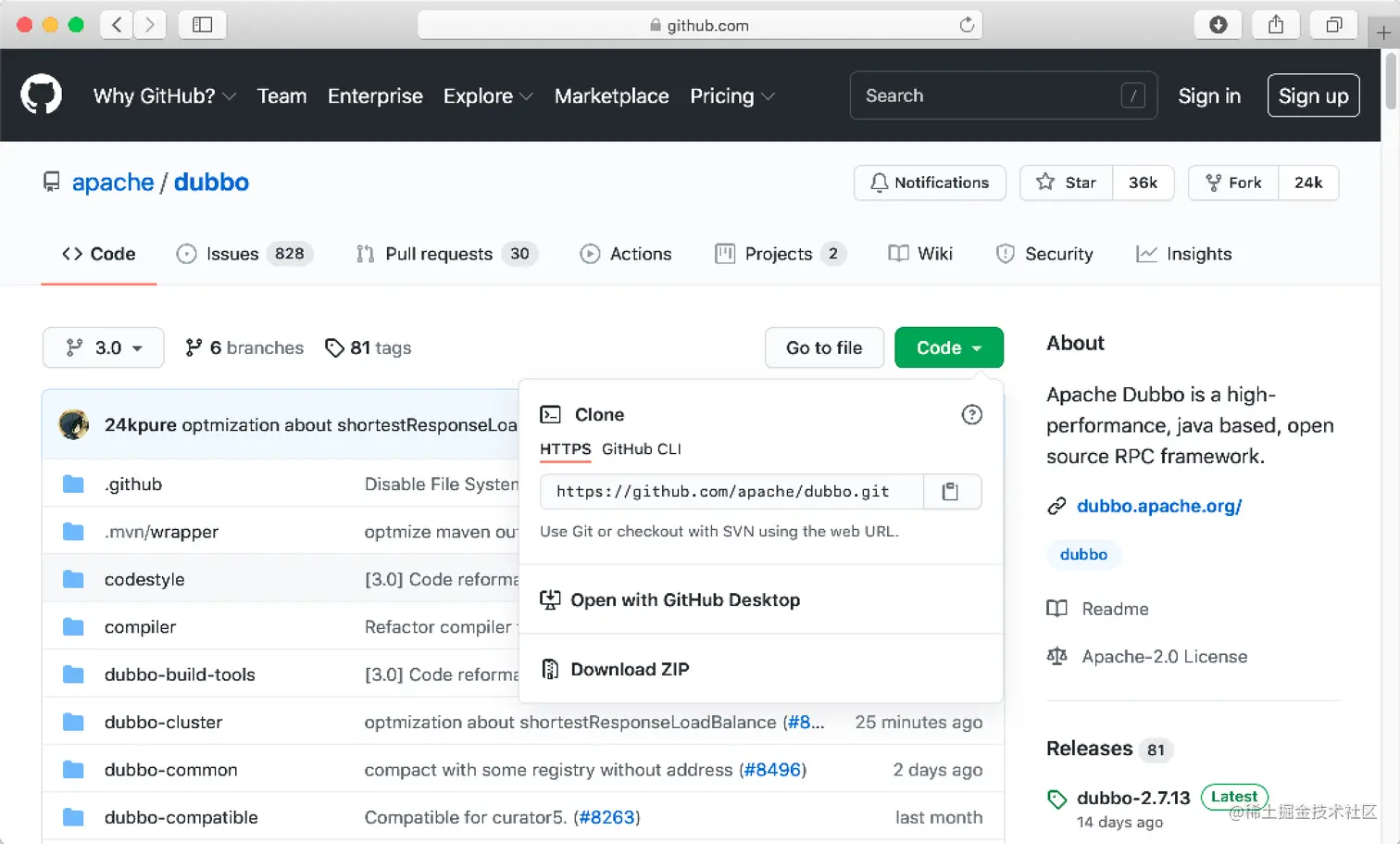Click the slash shortcut icon in Search

1132,95
